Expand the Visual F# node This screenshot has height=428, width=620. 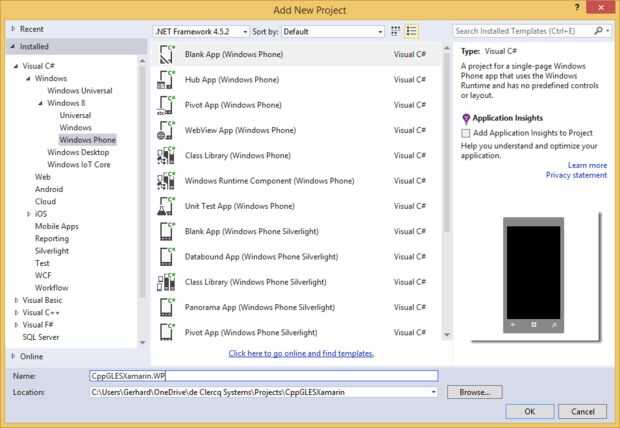click(x=16, y=325)
